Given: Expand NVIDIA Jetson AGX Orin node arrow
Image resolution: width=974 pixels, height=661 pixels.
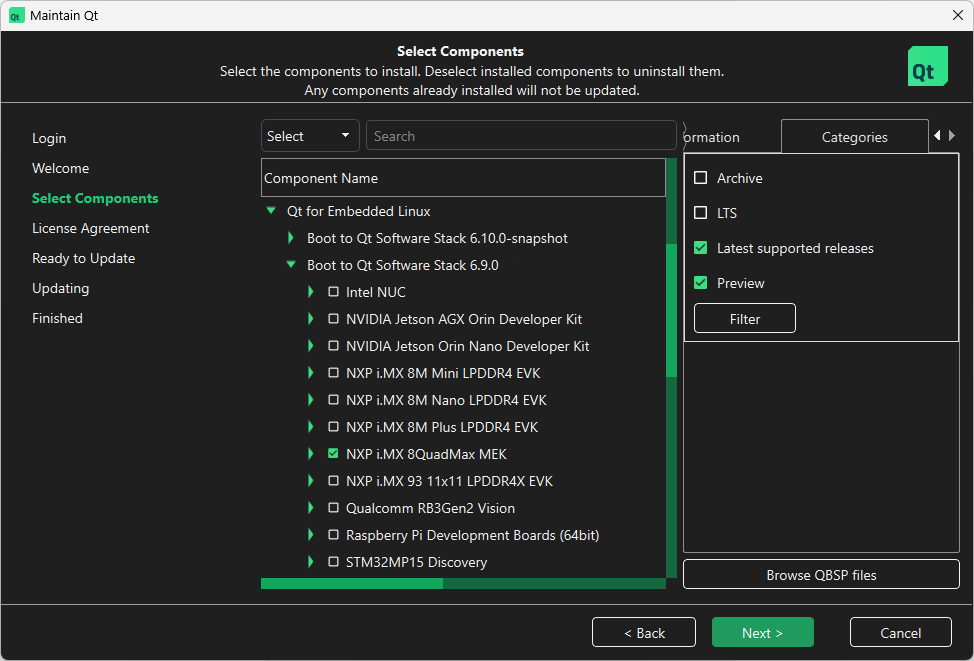Looking at the screenshot, I should (x=311, y=319).
